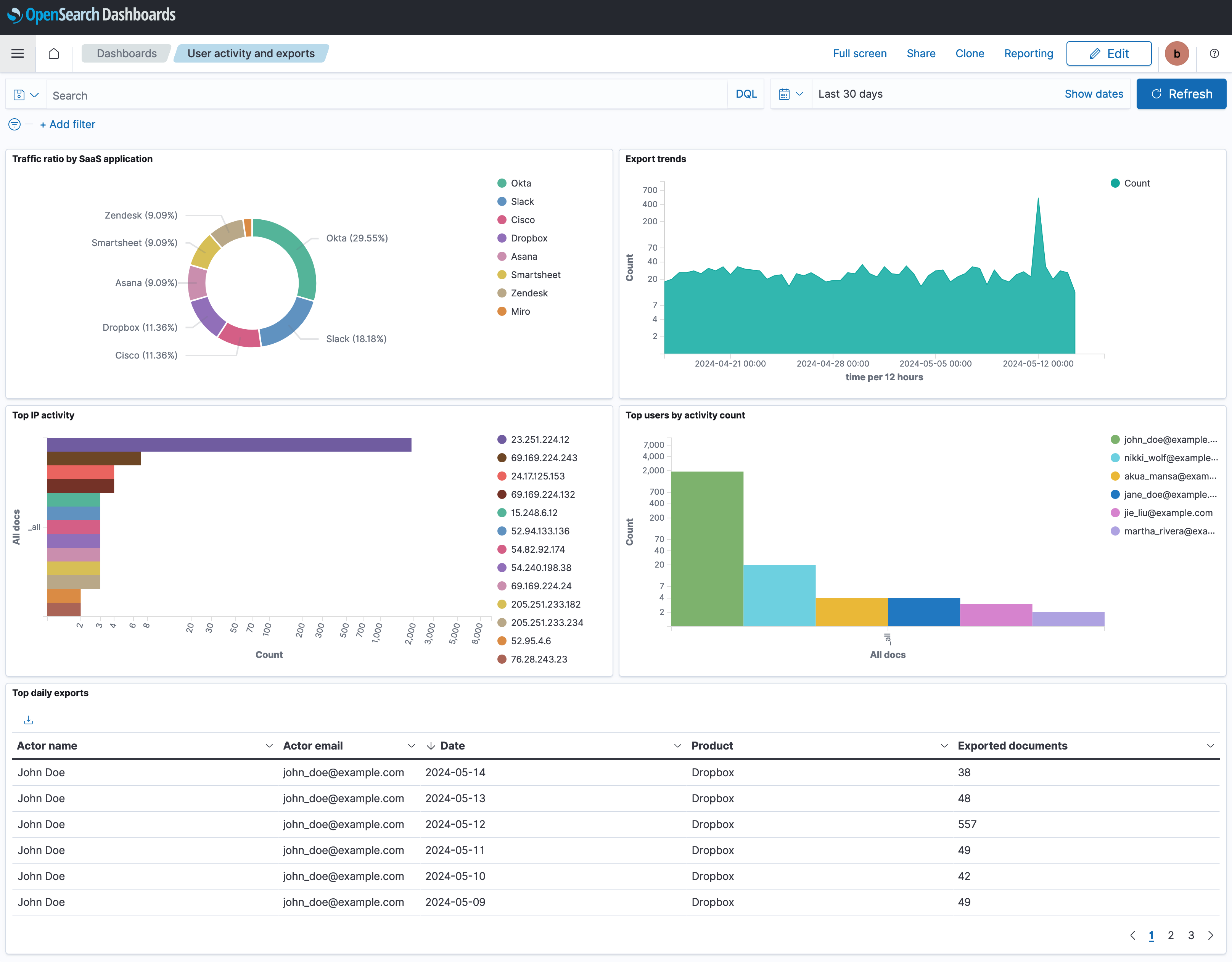
Task: Go to Dashboards breadcrumb
Action: (x=126, y=54)
